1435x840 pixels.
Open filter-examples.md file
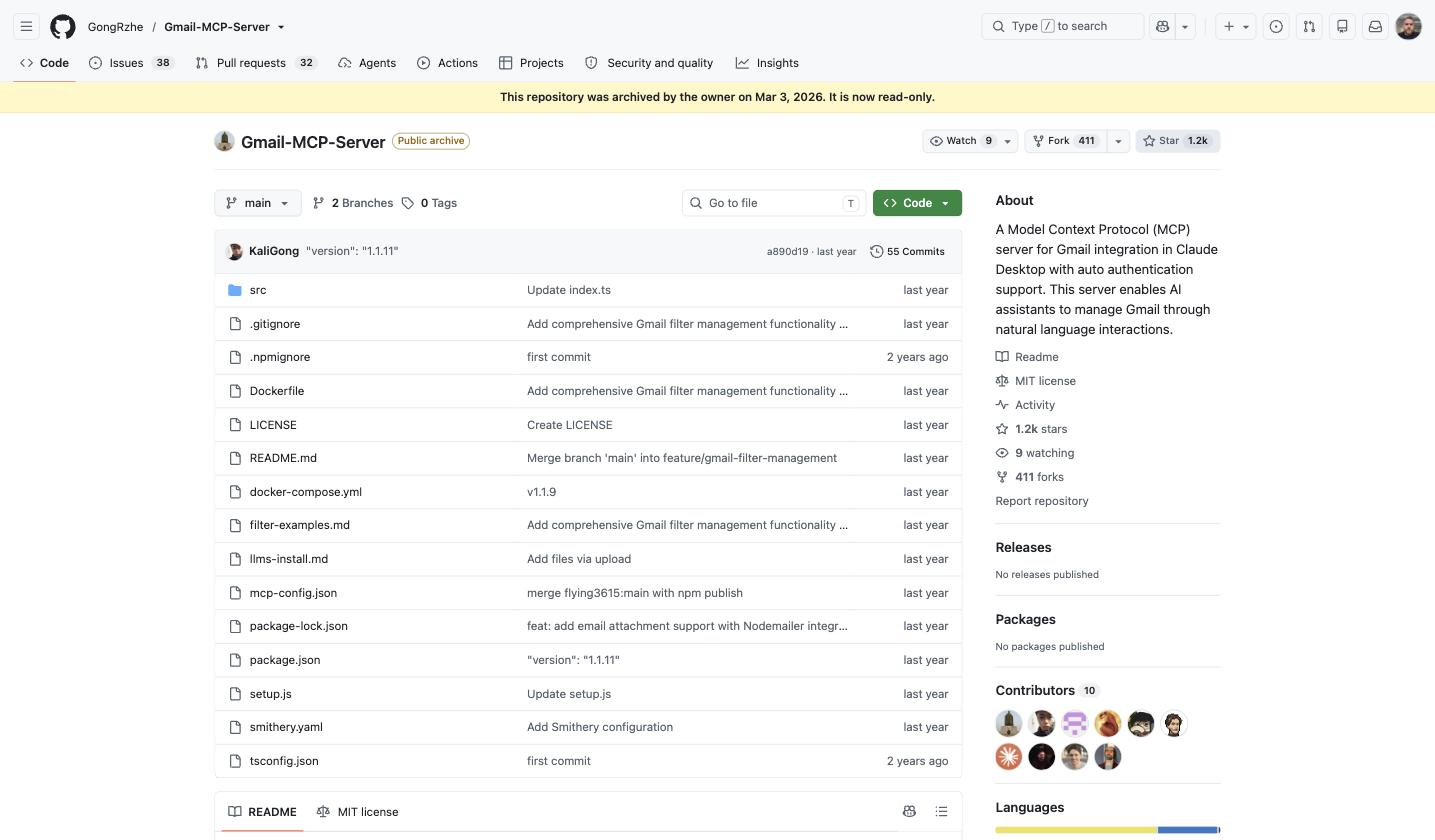[x=300, y=525]
